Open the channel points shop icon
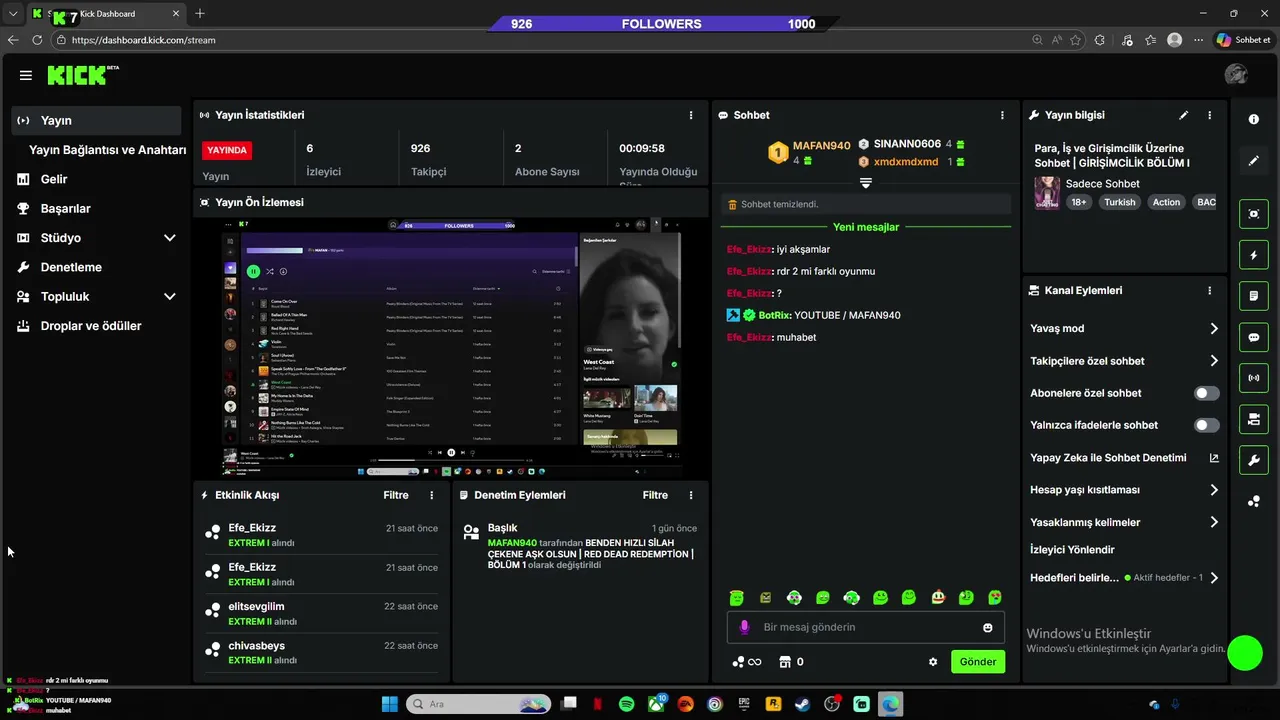This screenshot has height=720, width=1280. (x=785, y=662)
